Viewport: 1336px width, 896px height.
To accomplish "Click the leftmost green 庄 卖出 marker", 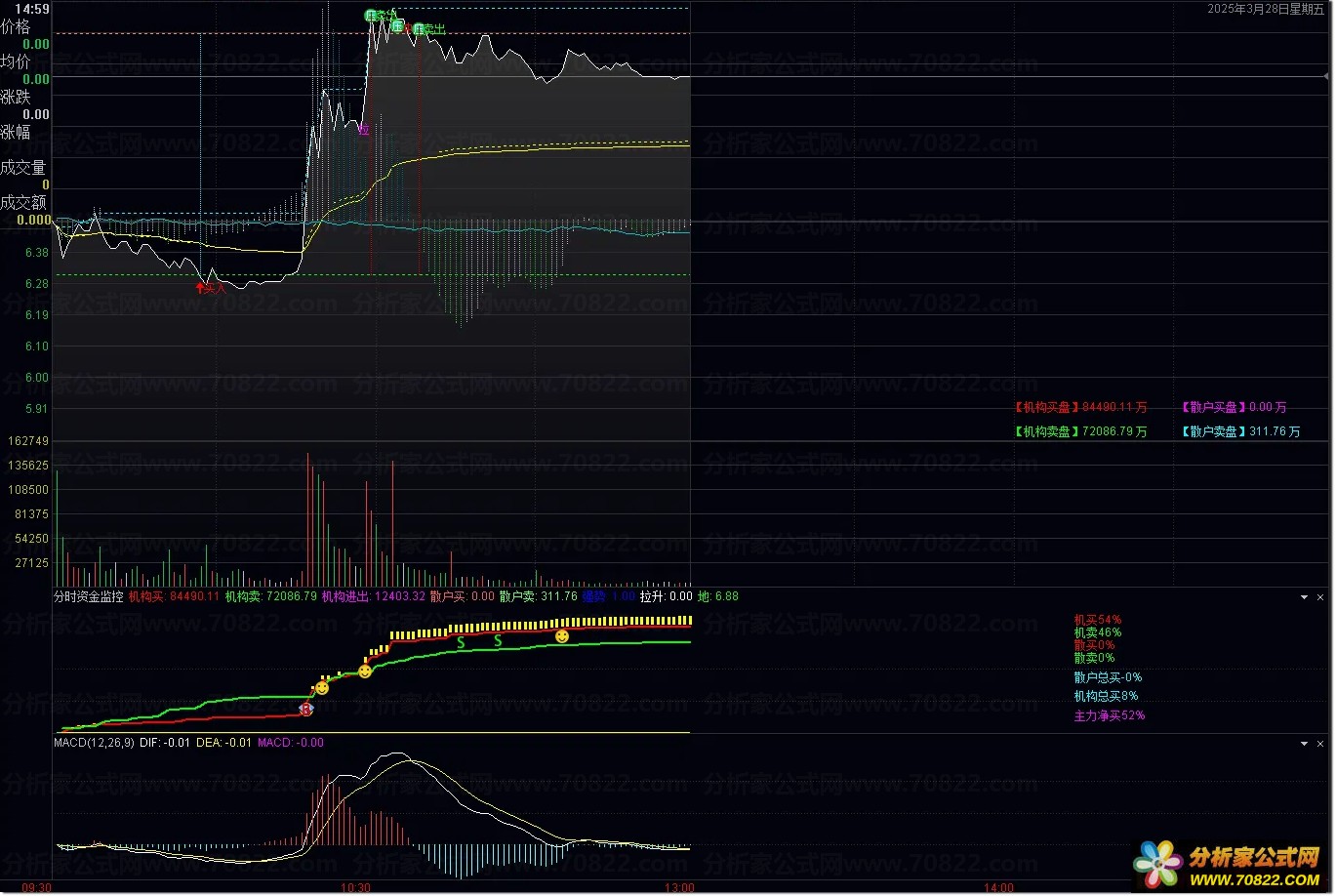I will click(371, 15).
